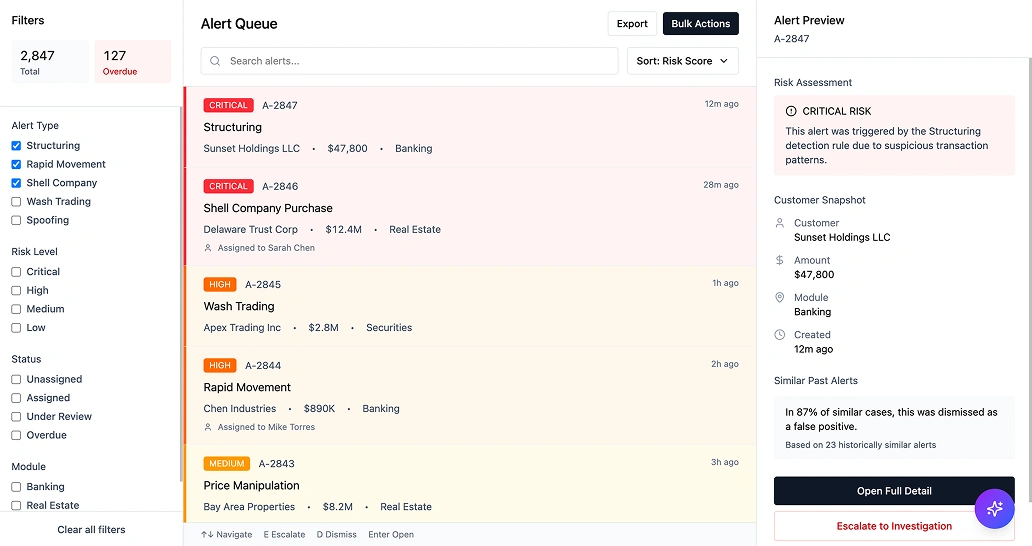Image resolution: width=1032 pixels, height=546 pixels.
Task: Check the Low risk level
Action: (x=16, y=328)
